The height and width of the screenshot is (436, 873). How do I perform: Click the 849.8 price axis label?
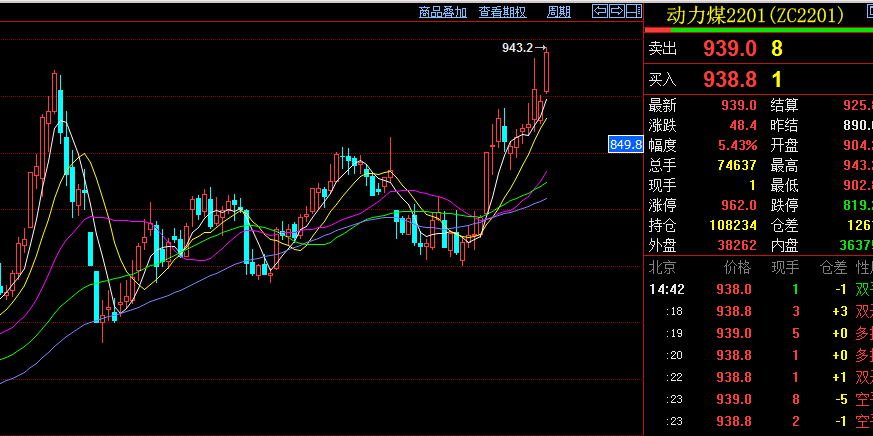[x=624, y=145]
